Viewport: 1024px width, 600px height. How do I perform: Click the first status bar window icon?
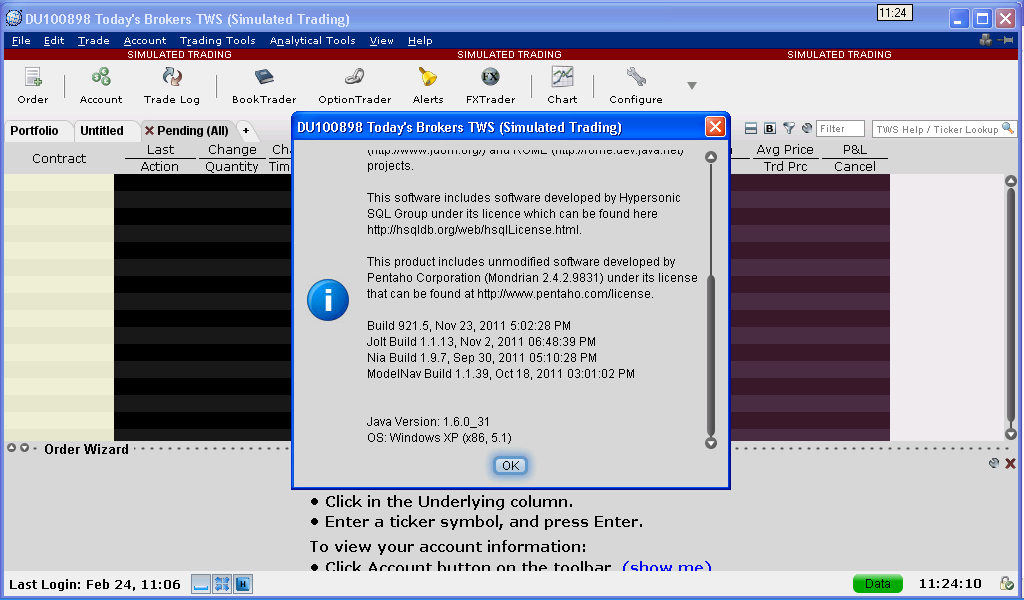200,584
